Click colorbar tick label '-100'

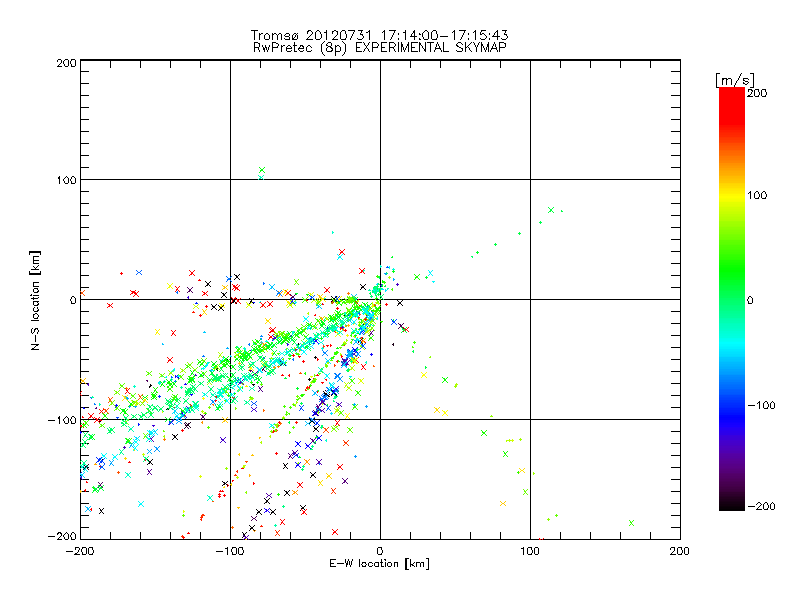(x=761, y=405)
